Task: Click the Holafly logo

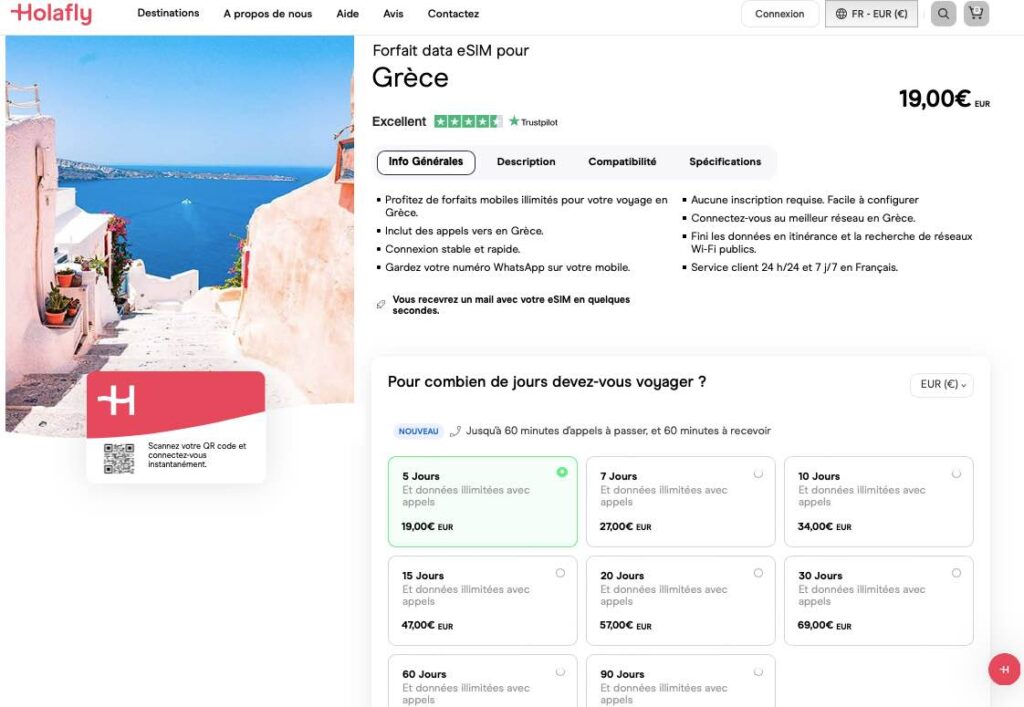Action: point(51,14)
